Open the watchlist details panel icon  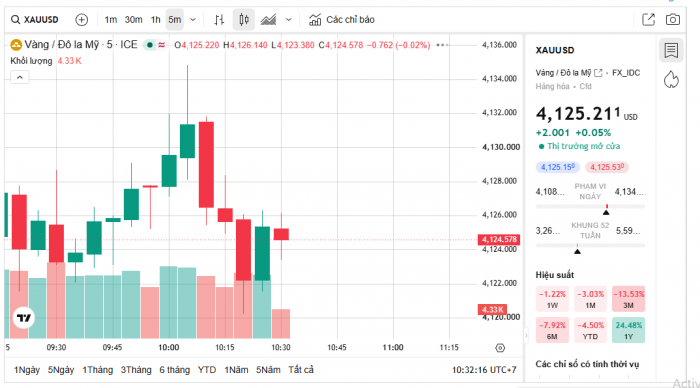point(671,50)
